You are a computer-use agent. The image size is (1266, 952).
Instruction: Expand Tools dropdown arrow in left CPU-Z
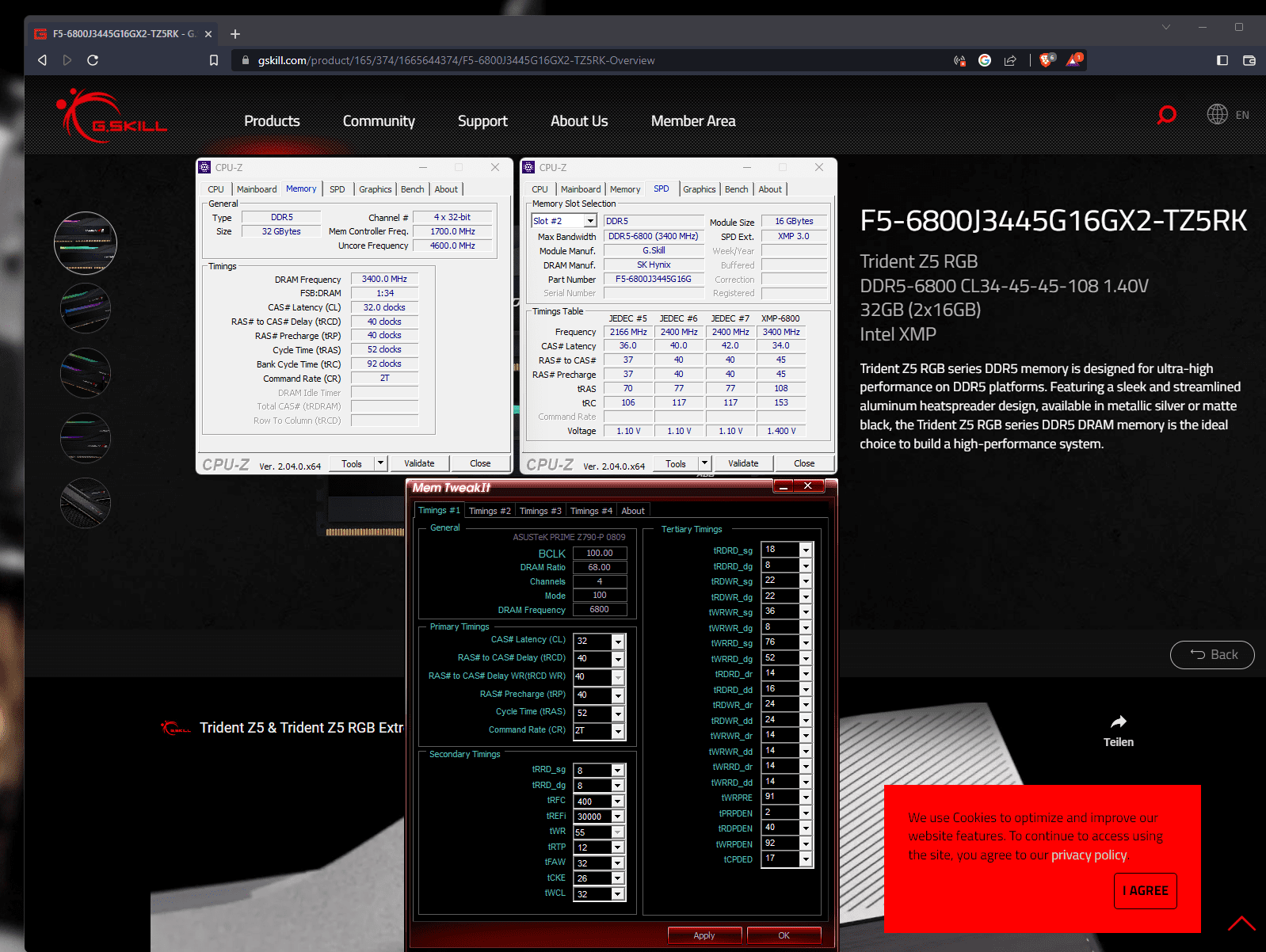[x=380, y=463]
